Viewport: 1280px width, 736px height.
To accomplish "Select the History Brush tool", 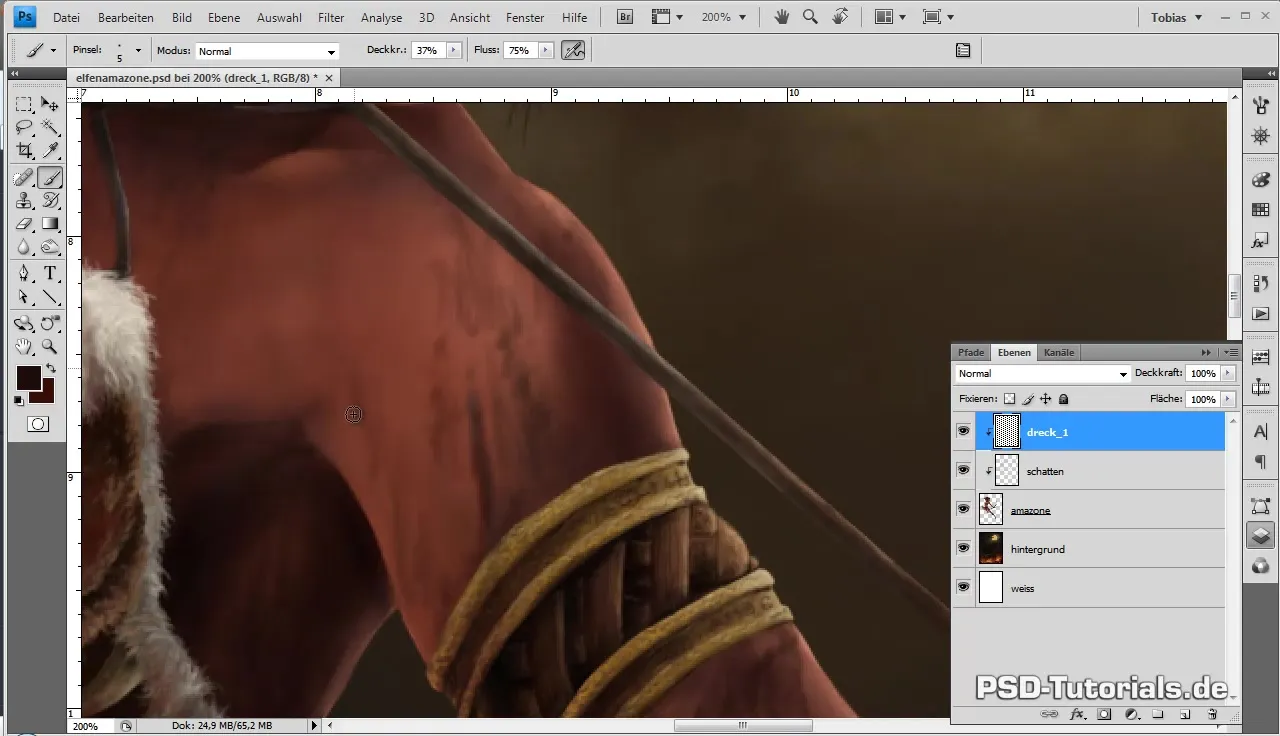I will [49, 201].
